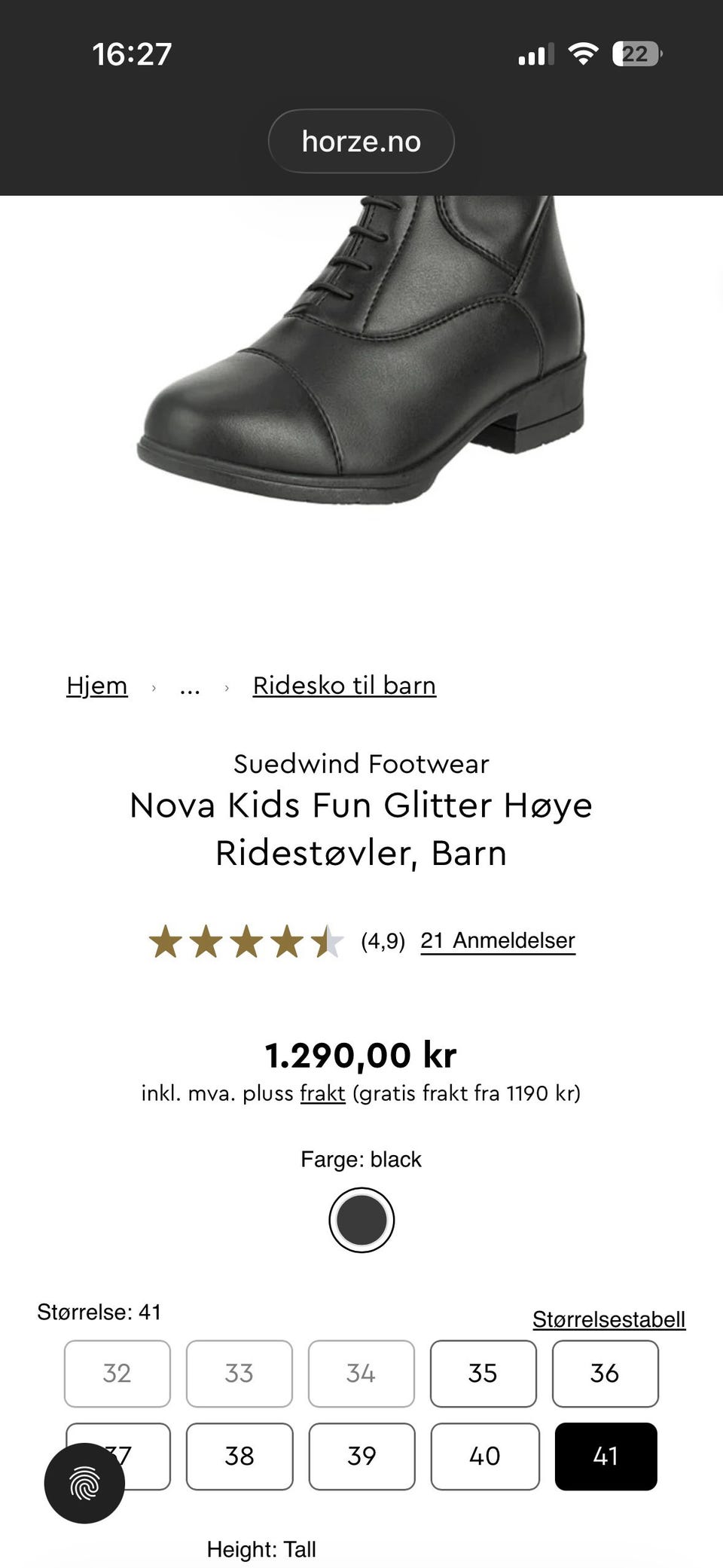Open the Hjem breadcrumb link
Screen dimensions: 723x1568
(x=97, y=686)
